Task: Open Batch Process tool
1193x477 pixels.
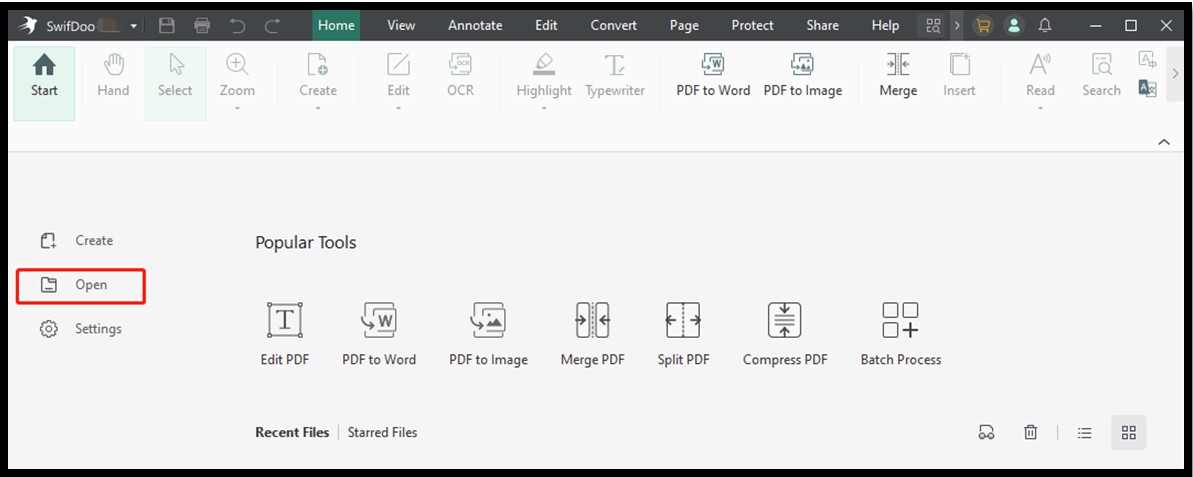Action: click(901, 334)
